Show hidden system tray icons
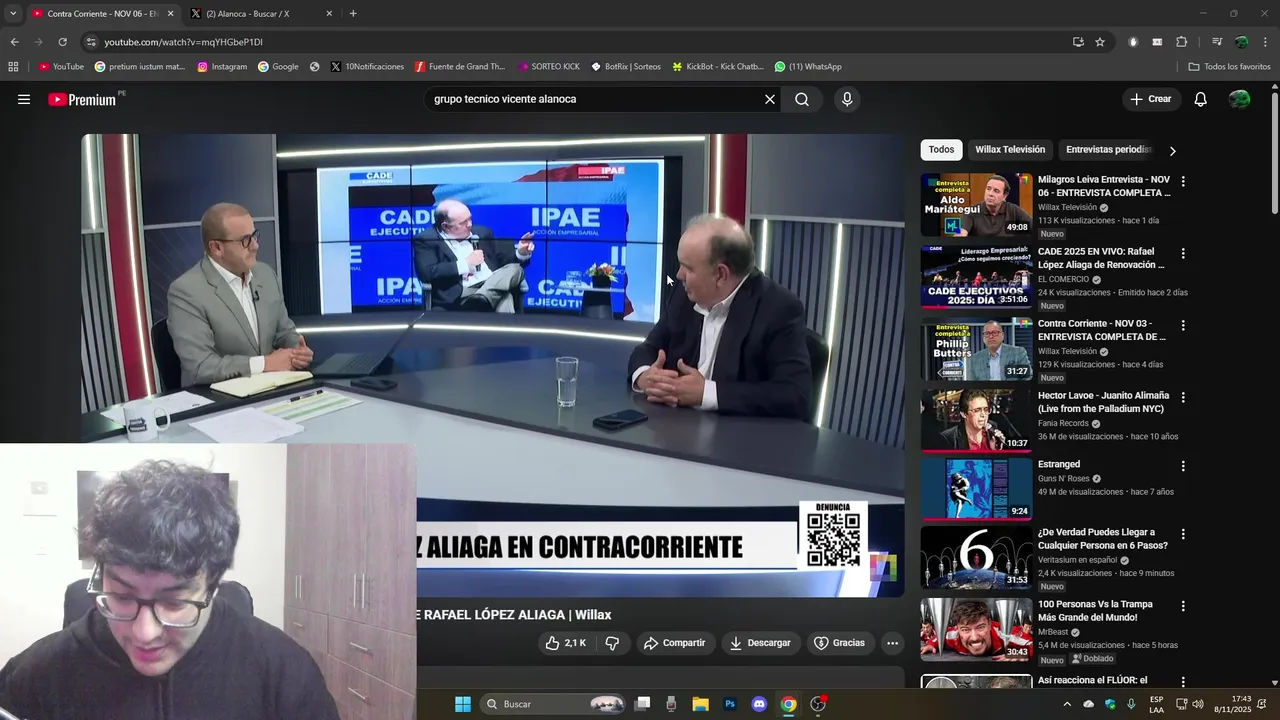The image size is (1280, 720). pos(1067,704)
